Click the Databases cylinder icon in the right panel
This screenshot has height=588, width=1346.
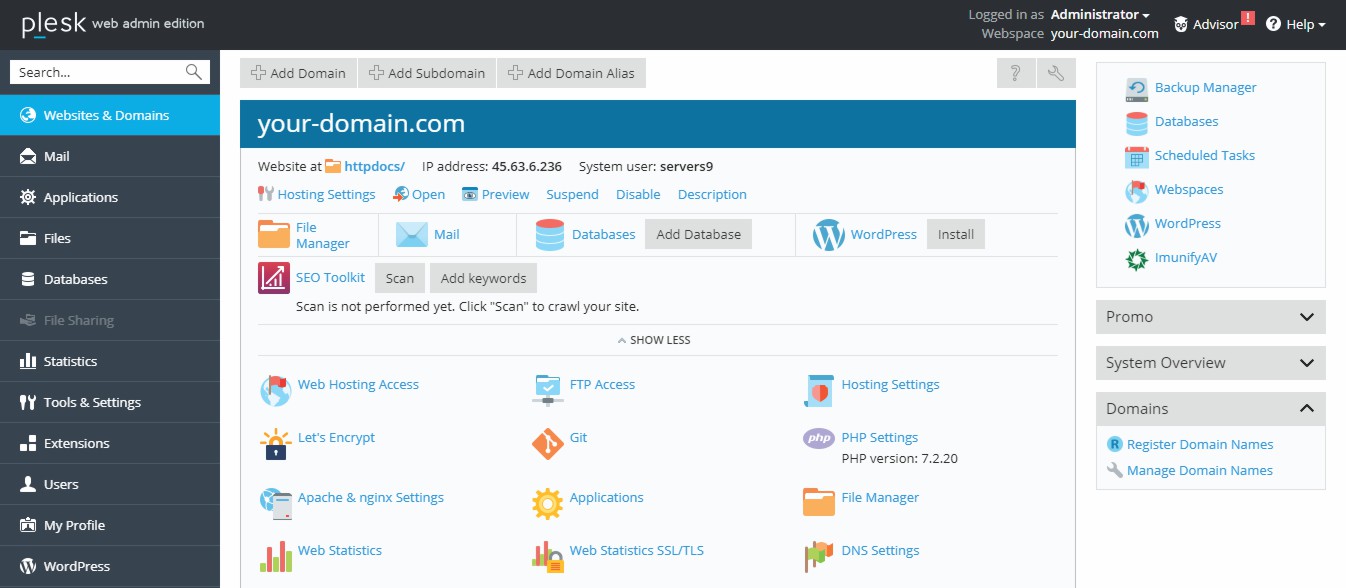(1137, 122)
